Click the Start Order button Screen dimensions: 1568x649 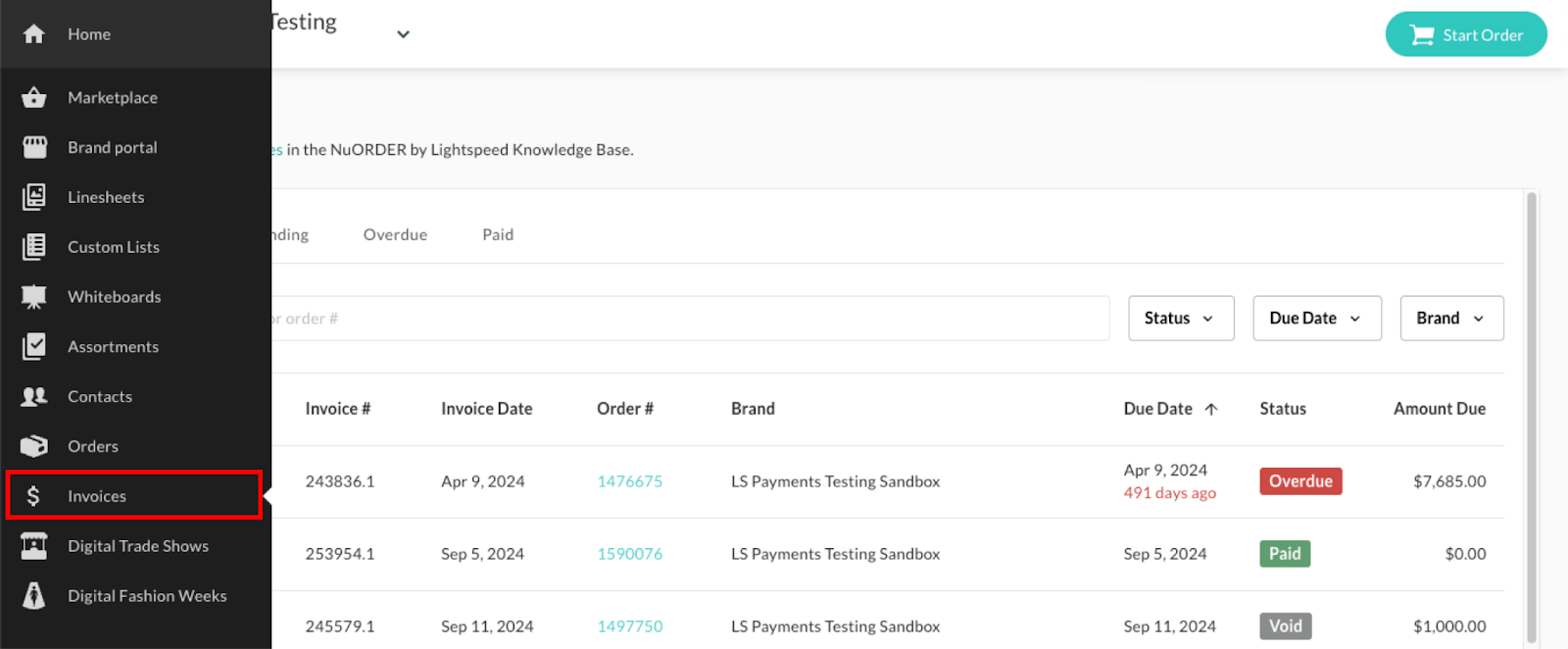pos(1465,35)
